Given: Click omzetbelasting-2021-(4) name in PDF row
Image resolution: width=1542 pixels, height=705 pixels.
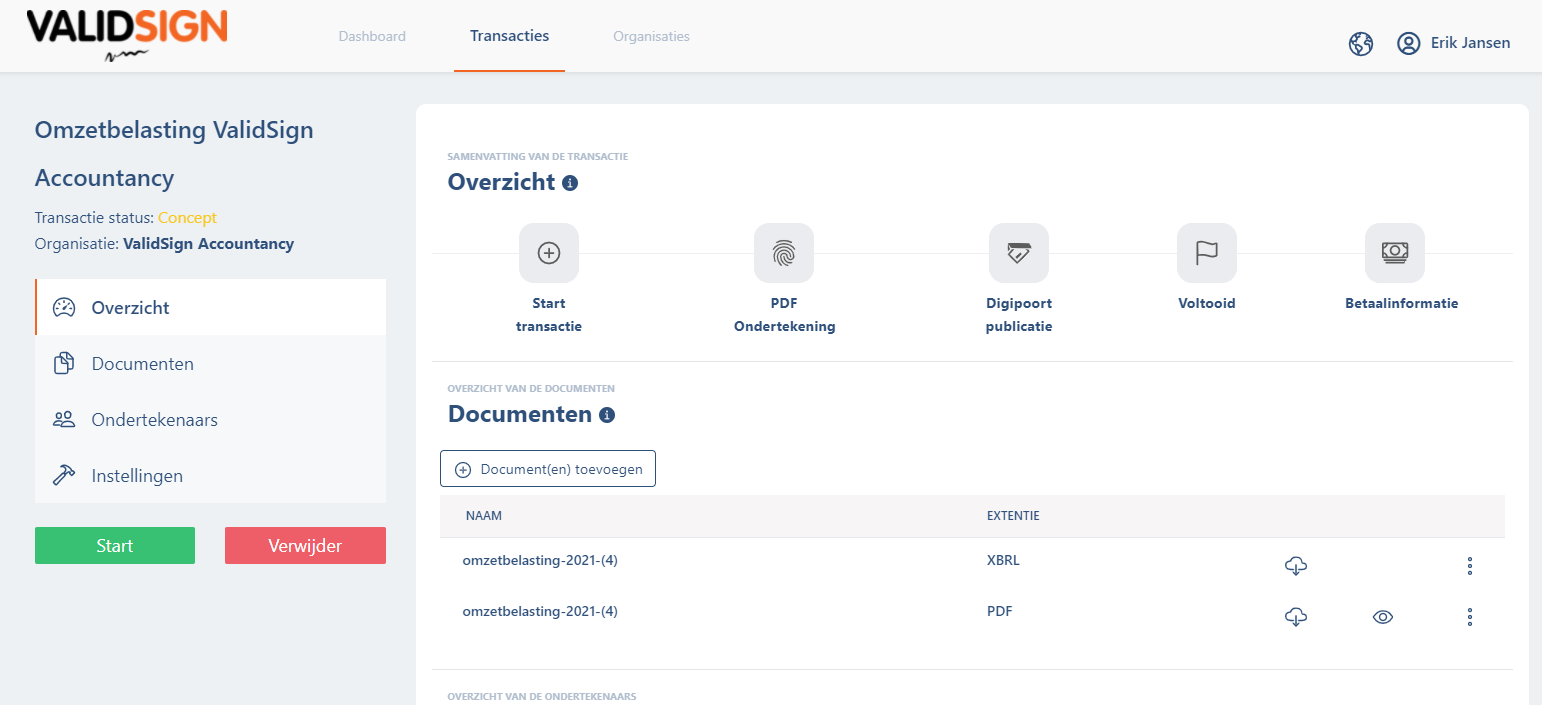Looking at the screenshot, I should (540, 611).
